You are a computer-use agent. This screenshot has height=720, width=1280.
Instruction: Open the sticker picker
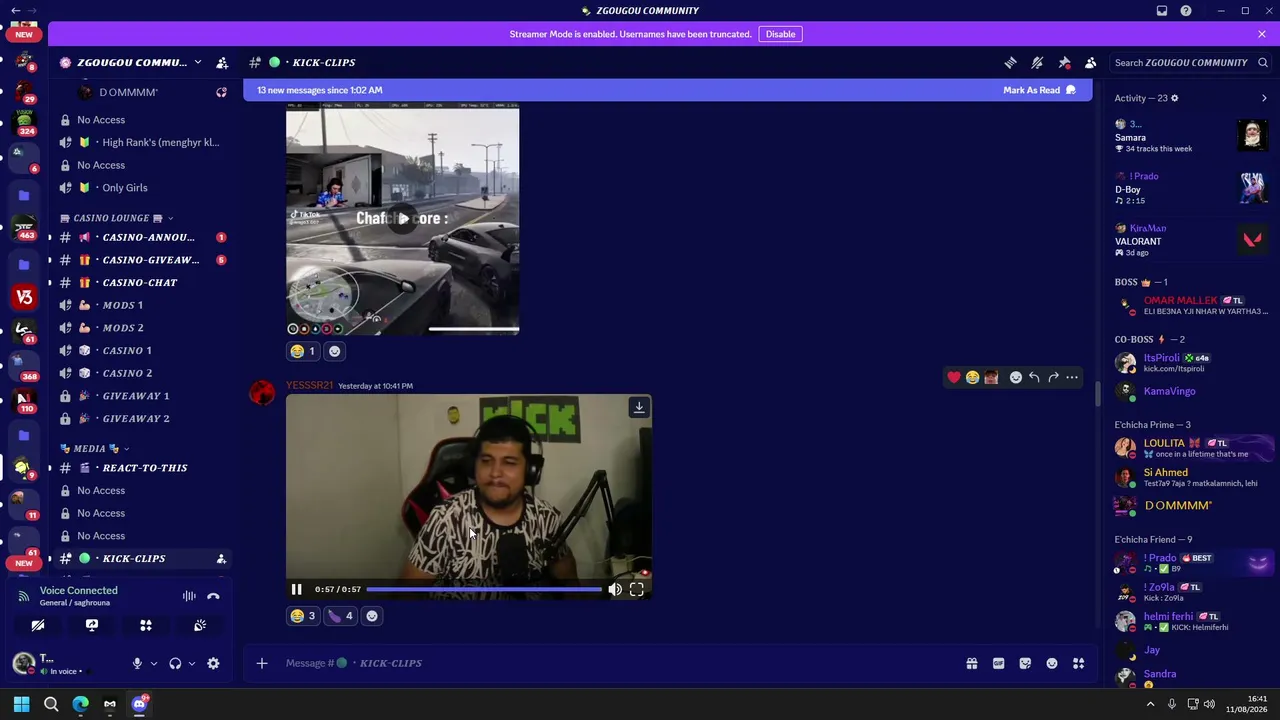tap(1025, 663)
